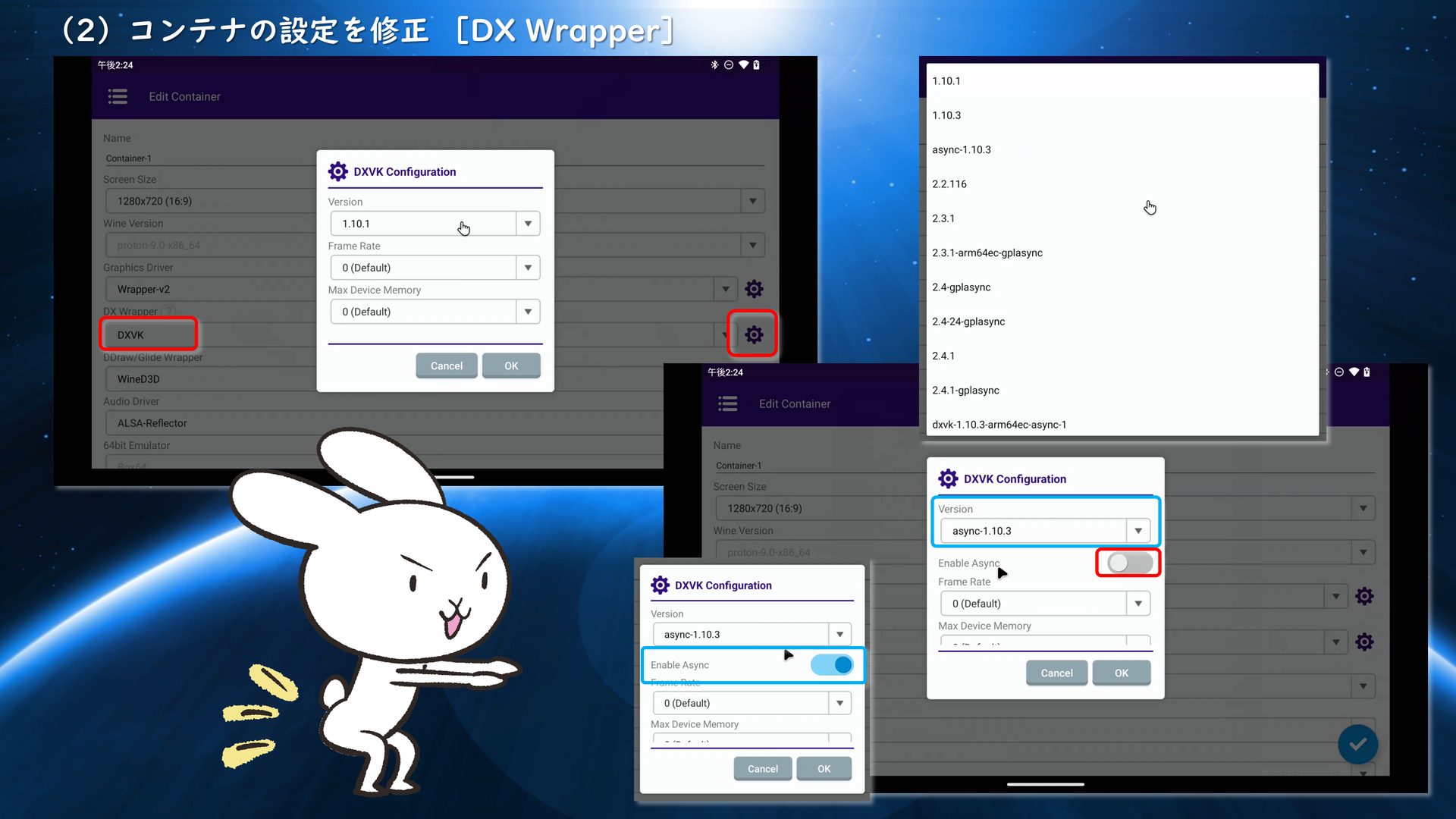Screen dimensions: 1456x819
Task: Click the lower gear icon in right Edit Container screen
Action: coord(1364,642)
